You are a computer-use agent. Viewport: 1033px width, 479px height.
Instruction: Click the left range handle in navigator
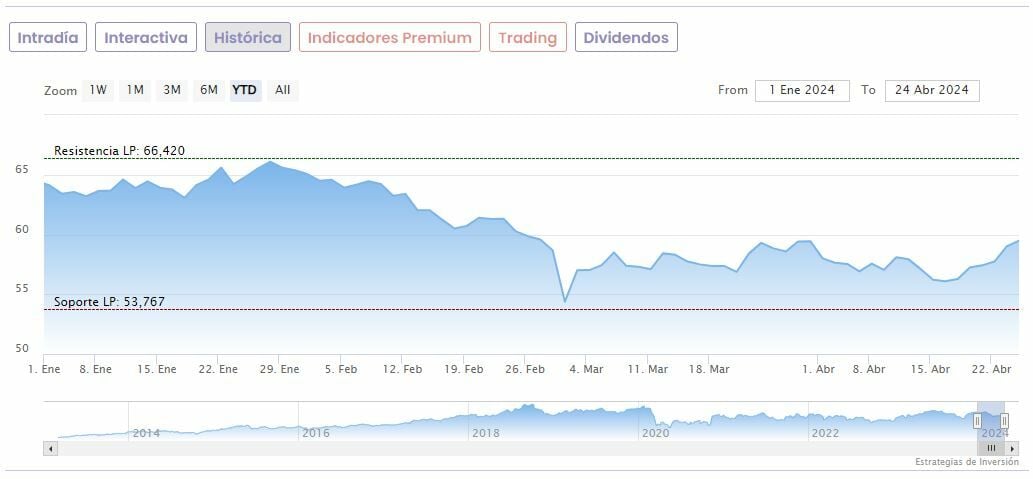pos(977,421)
